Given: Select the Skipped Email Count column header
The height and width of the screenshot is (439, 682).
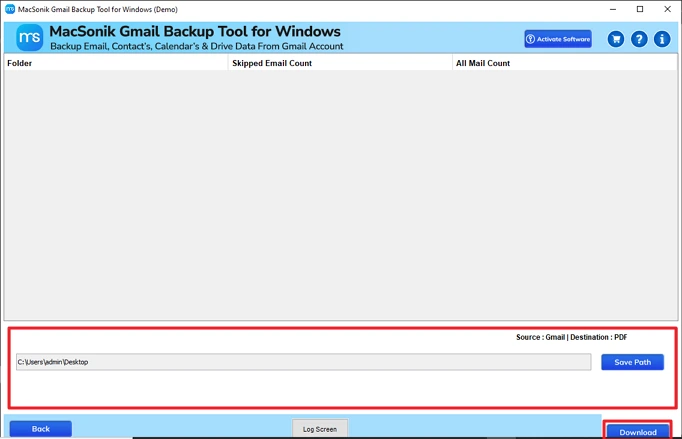Looking at the screenshot, I should click(272, 63).
